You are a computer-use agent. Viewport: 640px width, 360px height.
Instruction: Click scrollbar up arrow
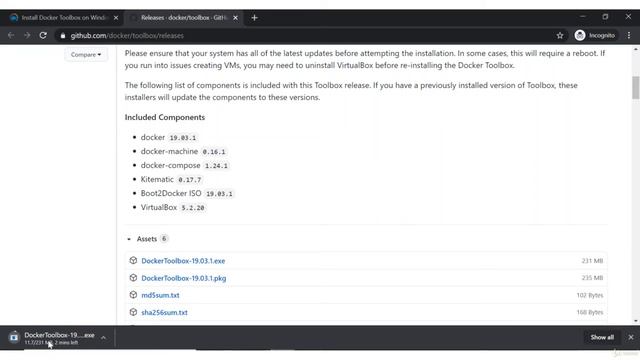[636, 49]
